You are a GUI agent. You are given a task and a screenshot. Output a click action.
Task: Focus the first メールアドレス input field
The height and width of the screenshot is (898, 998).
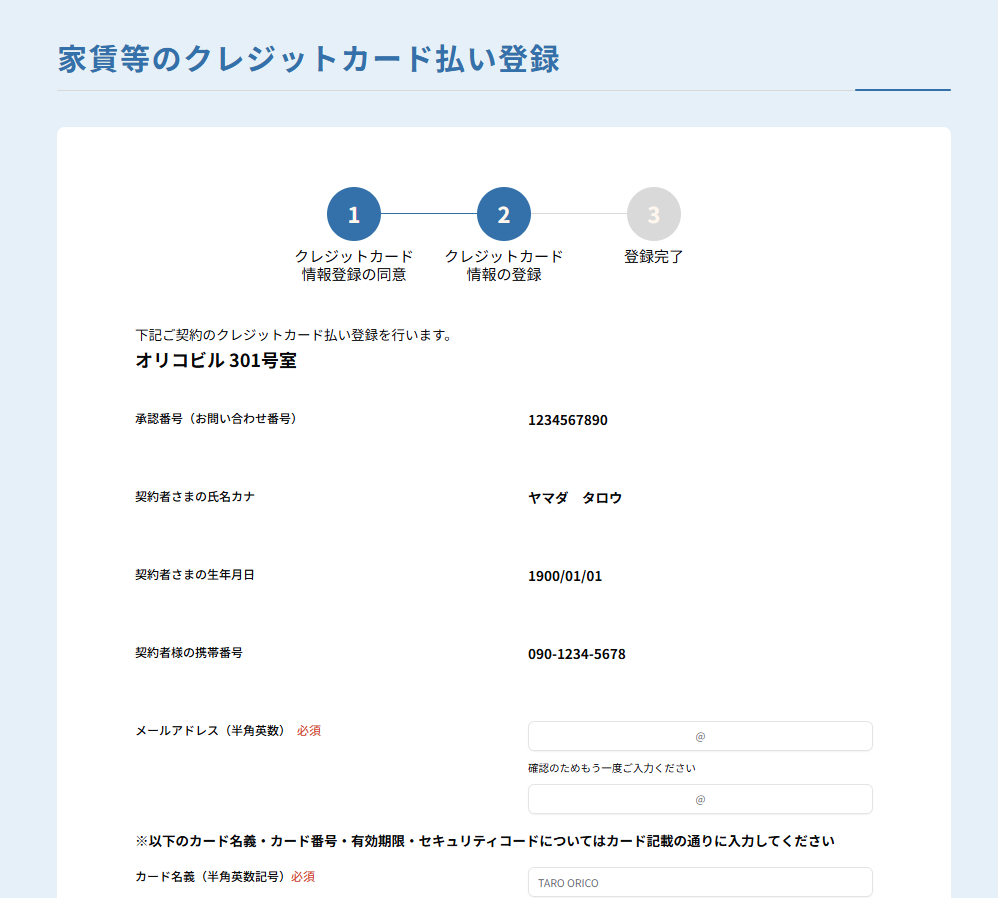(700, 736)
